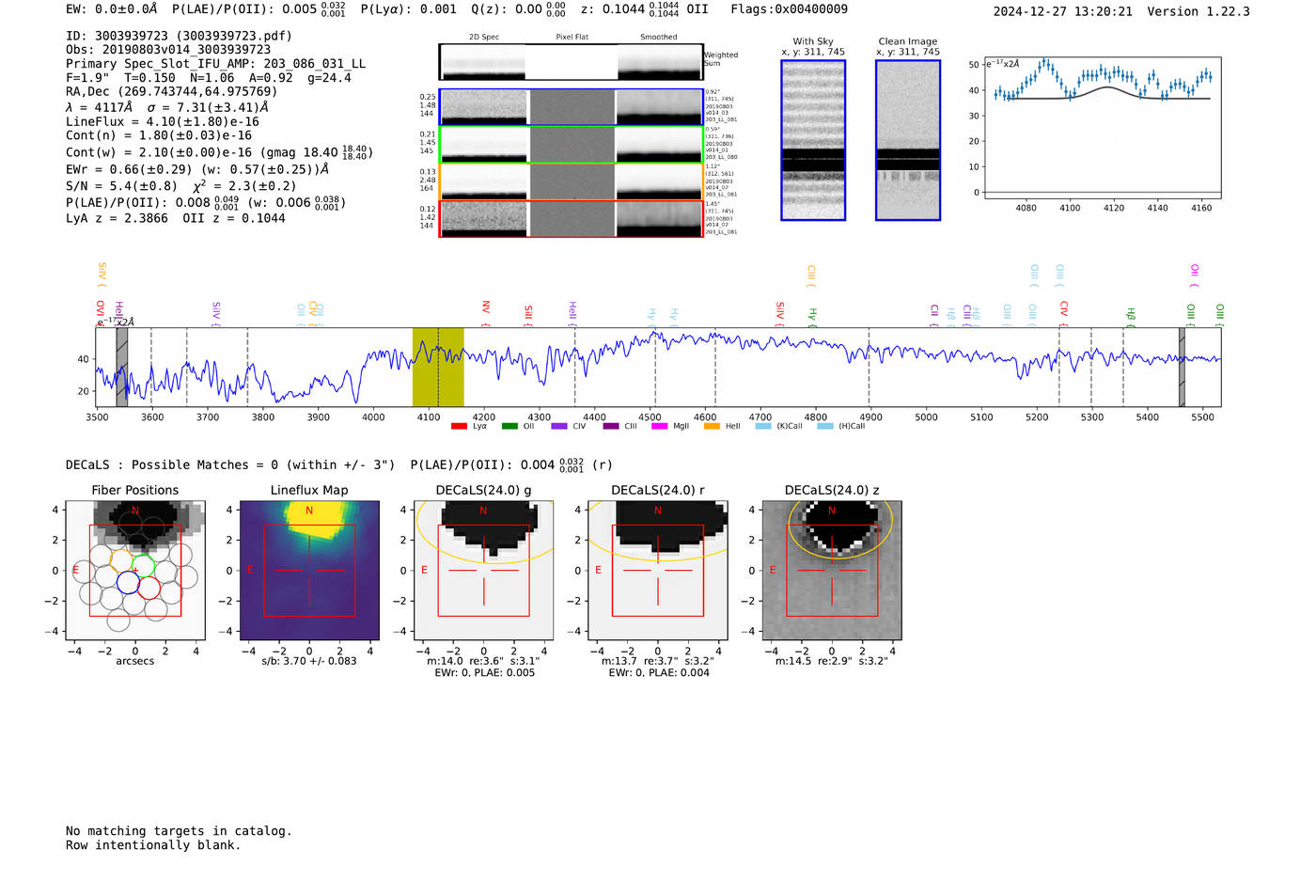Click the orange CIII] label above the spectrum

[x=811, y=276]
